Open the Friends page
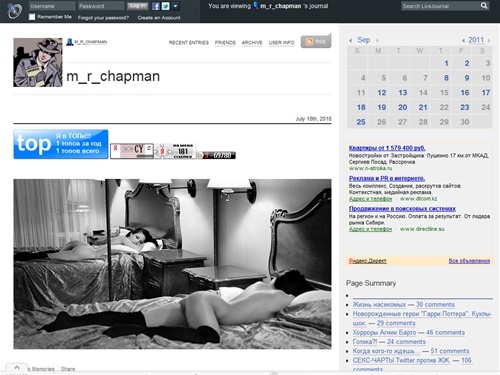Image resolution: width=500 pixels, height=375 pixels. [x=225, y=43]
